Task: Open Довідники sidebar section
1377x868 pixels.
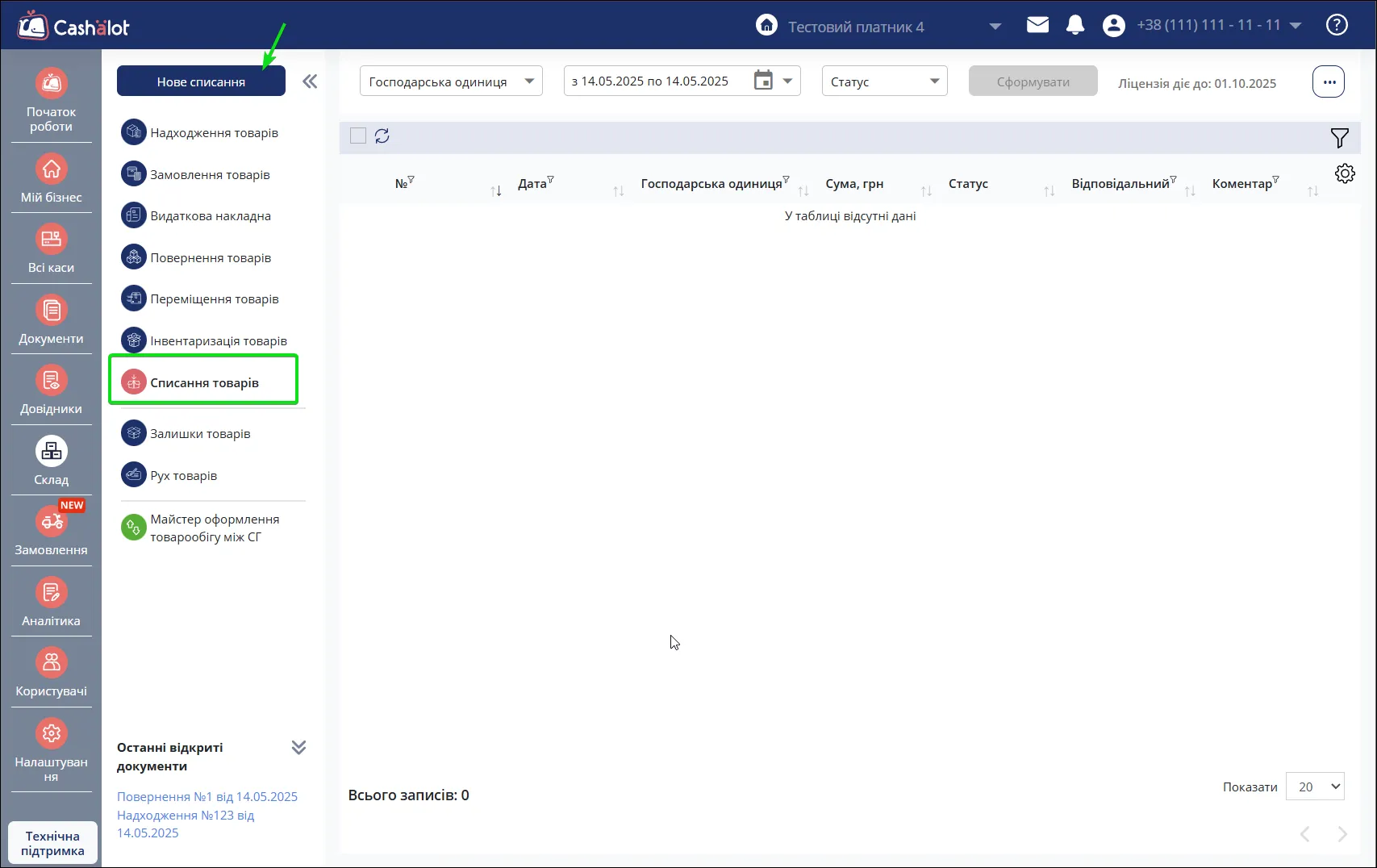Action: click(51, 390)
